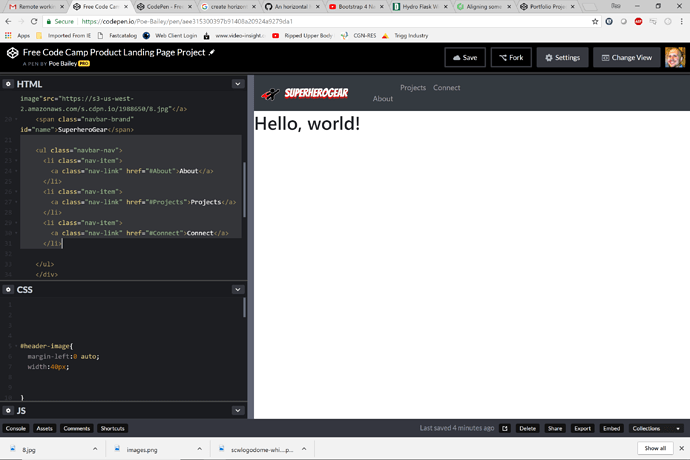Switch to Bootstrap 4 YouTube tab
This screenshot has width=690, height=460.
355,7
